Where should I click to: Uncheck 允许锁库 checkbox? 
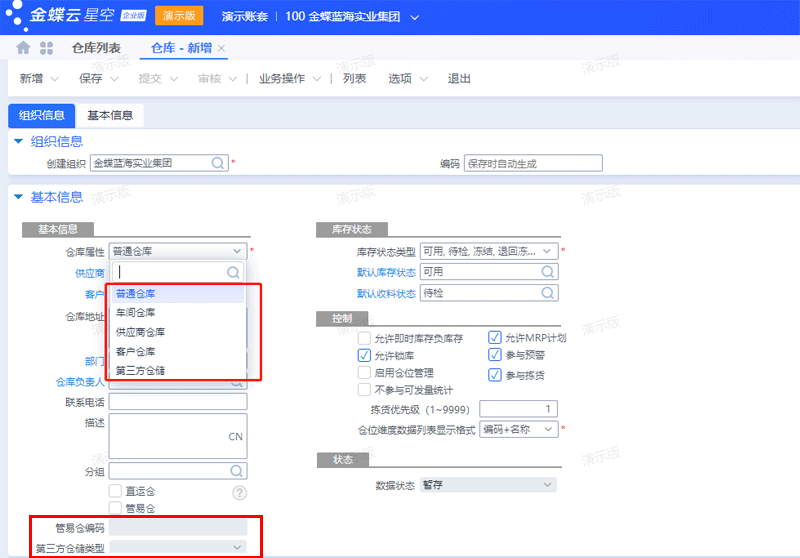[x=364, y=355]
